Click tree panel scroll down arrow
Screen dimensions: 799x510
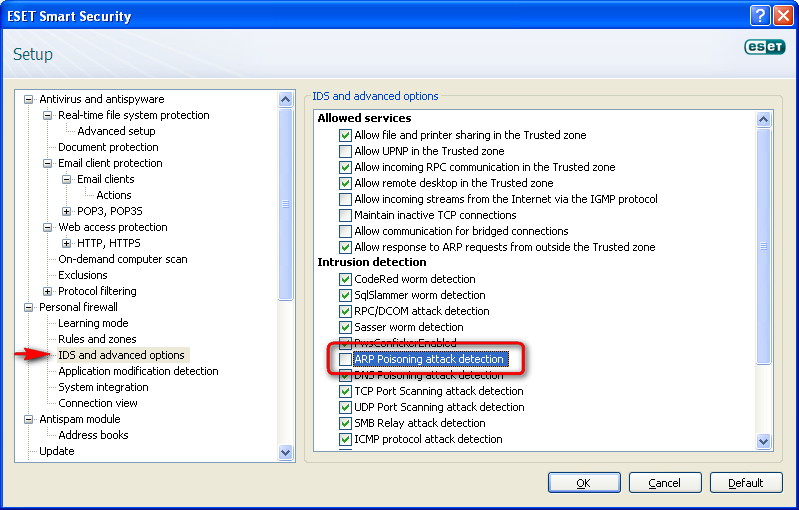(285, 452)
